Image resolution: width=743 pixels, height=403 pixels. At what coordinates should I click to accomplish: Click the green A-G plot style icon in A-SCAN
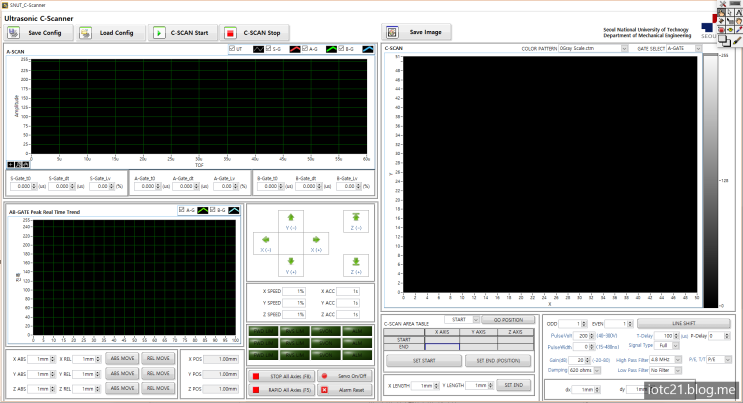coord(331,49)
